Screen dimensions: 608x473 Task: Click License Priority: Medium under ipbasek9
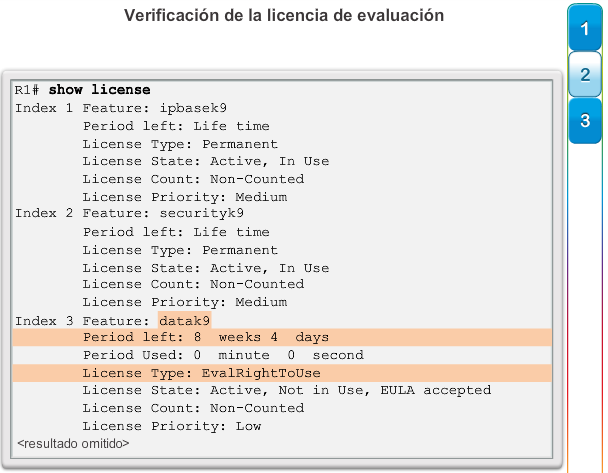pyautogui.click(x=185, y=197)
